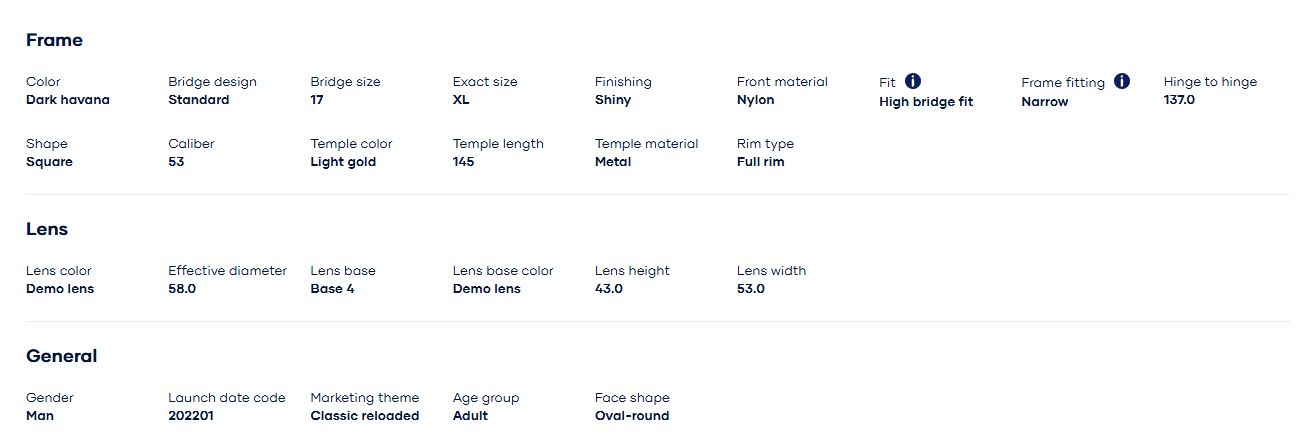
Task: Click the Narrow frame fitting value
Action: [x=1045, y=102]
